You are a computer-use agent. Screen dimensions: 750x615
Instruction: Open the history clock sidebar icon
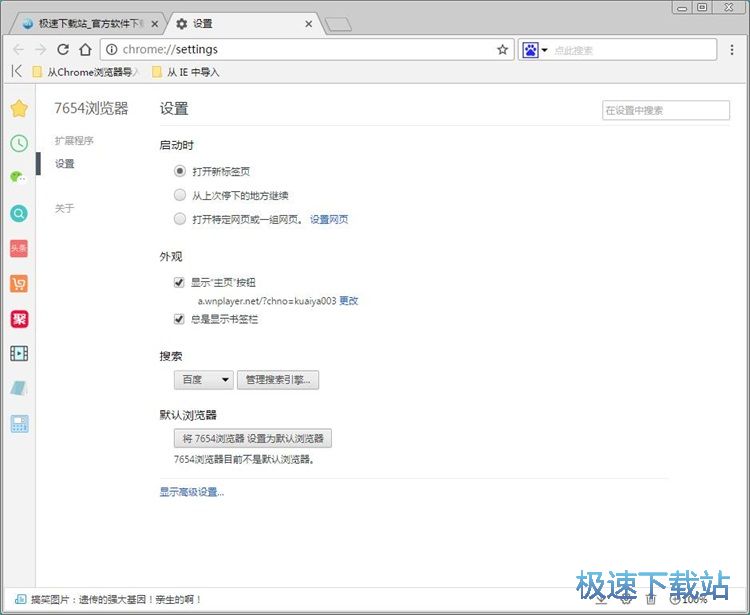point(19,143)
